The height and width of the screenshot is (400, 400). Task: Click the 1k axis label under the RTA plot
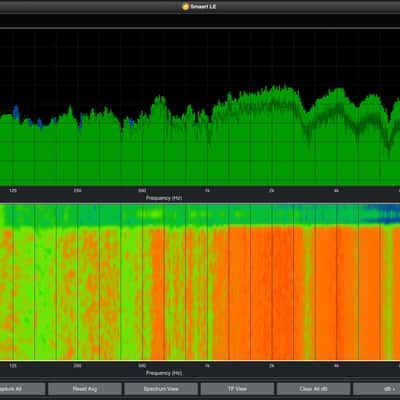point(207,191)
